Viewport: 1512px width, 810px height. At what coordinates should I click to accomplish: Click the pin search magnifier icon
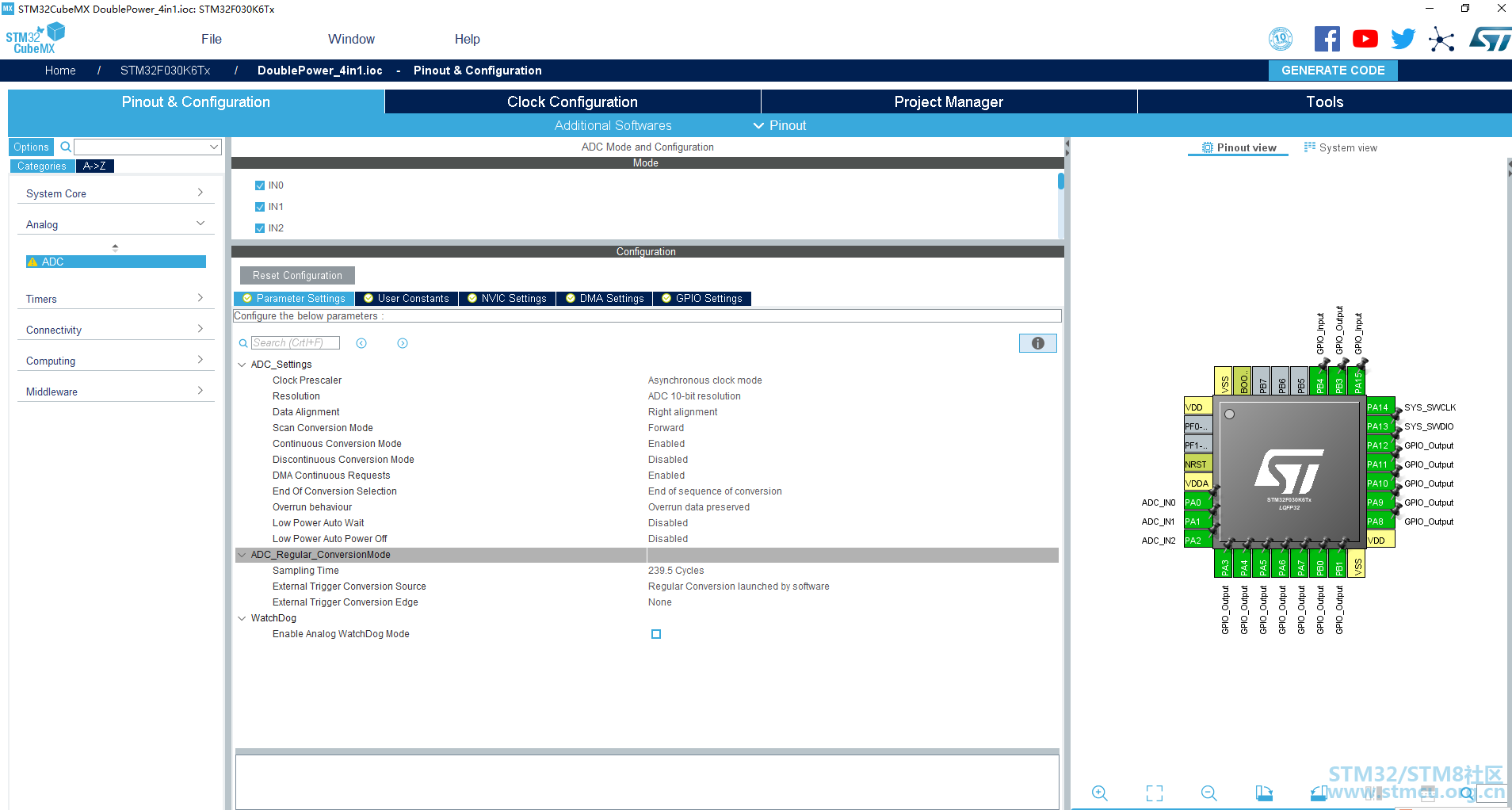(x=1467, y=793)
